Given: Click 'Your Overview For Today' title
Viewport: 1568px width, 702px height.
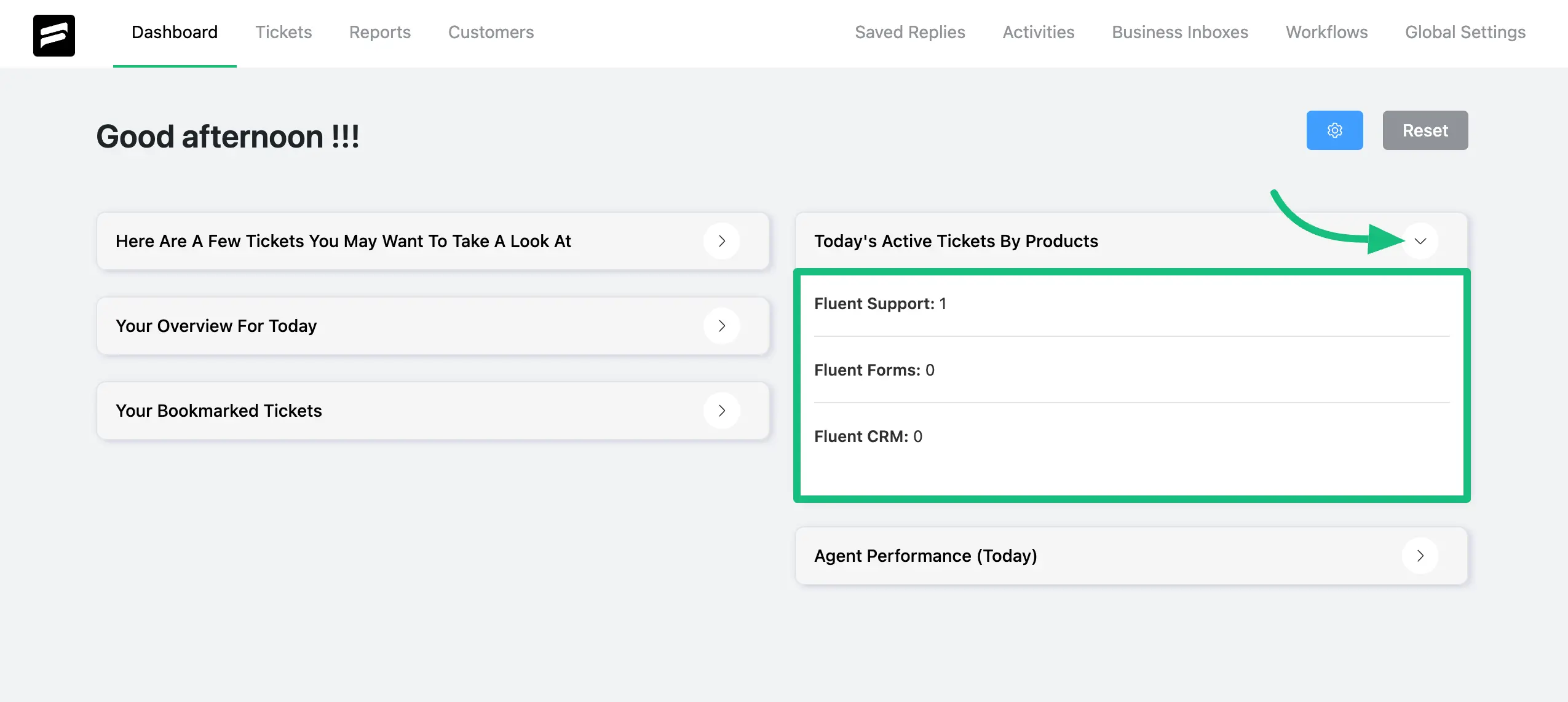Looking at the screenshot, I should 216,326.
